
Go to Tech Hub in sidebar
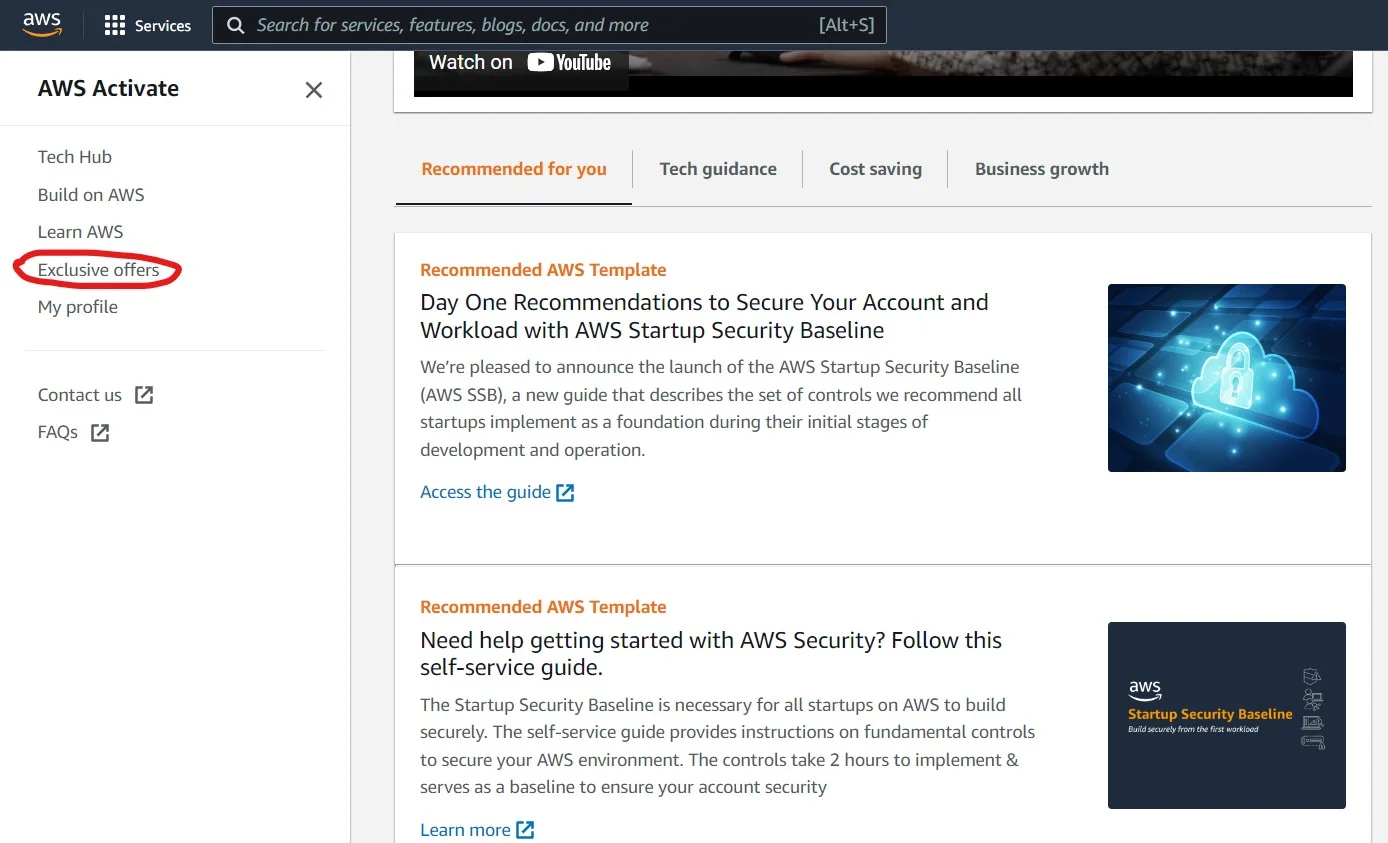coord(75,157)
